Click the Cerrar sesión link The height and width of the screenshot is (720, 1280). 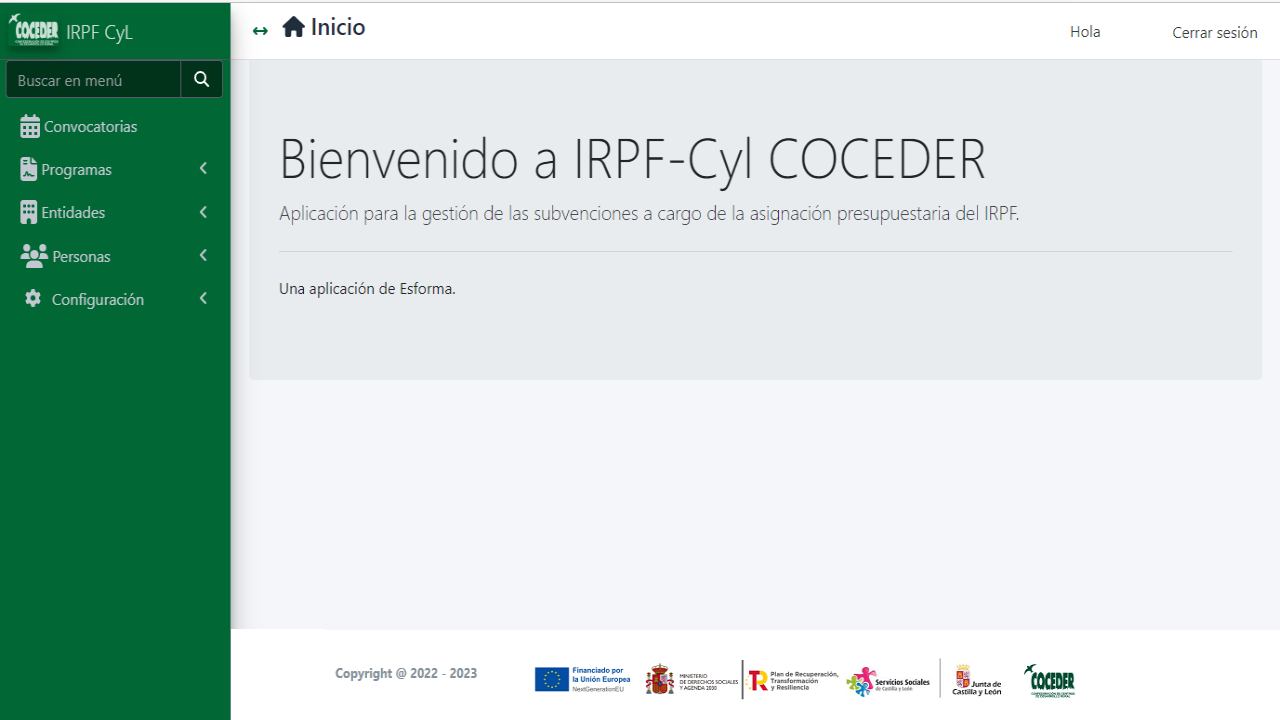[x=1214, y=32]
